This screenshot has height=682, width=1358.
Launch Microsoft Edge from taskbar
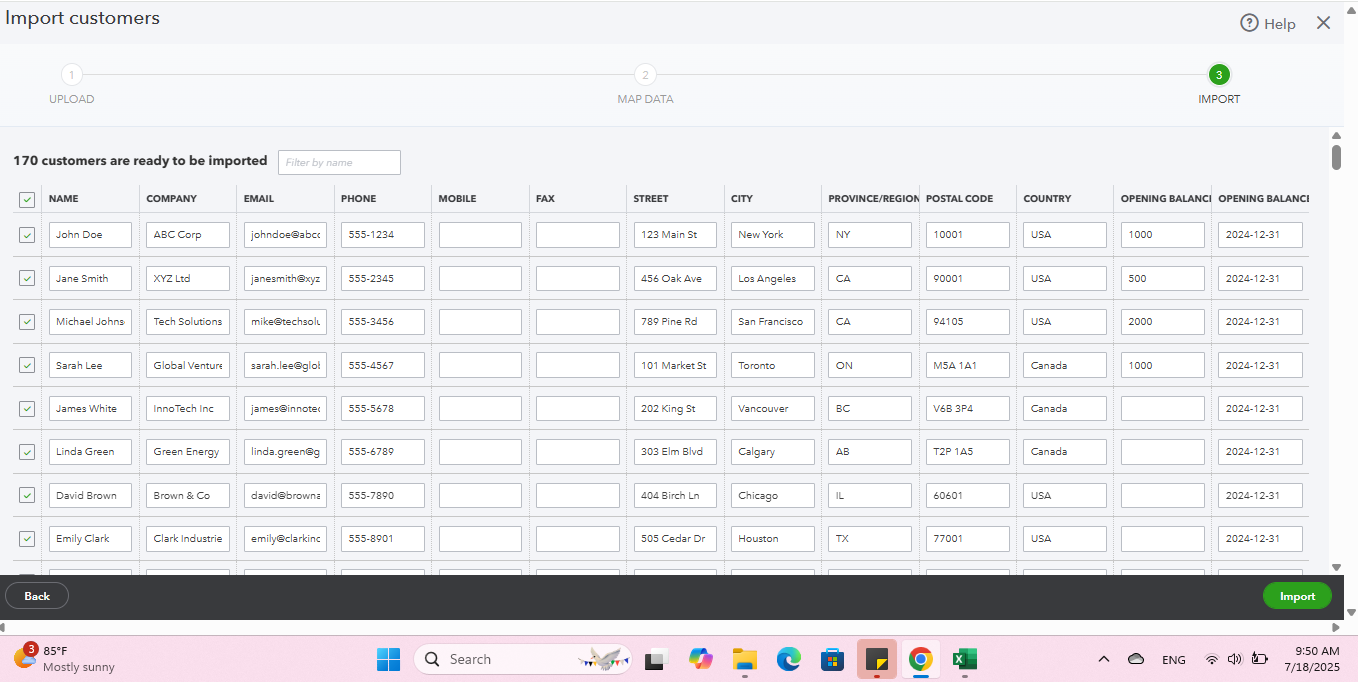click(789, 659)
